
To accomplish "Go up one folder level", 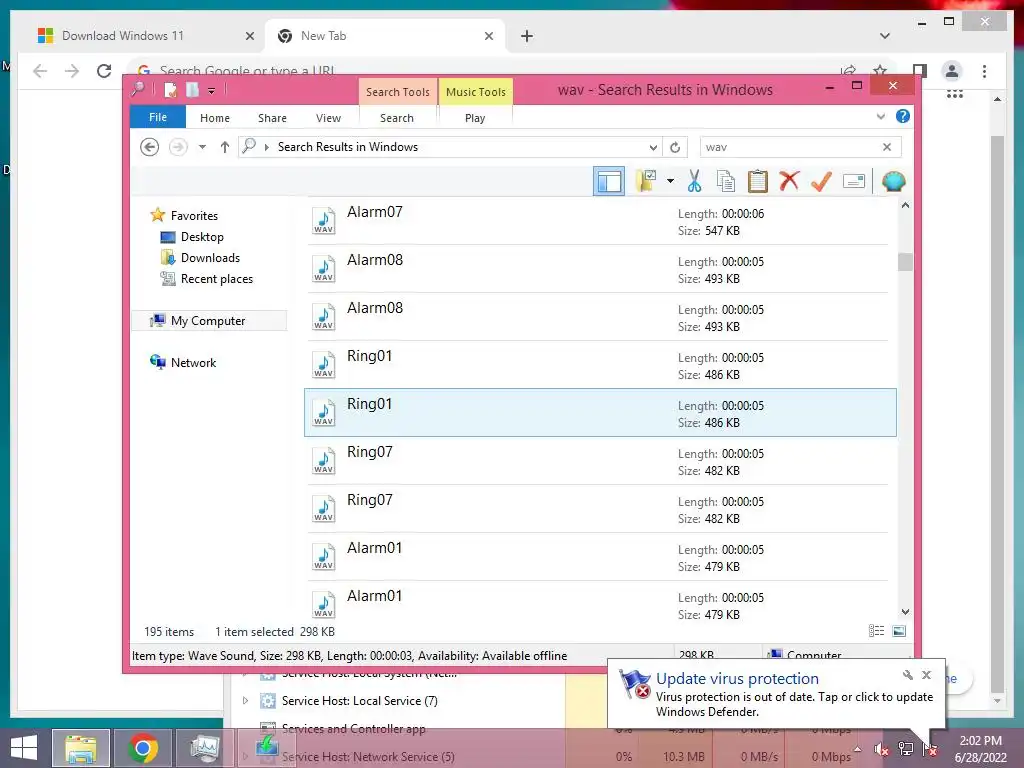I will click(x=225, y=147).
